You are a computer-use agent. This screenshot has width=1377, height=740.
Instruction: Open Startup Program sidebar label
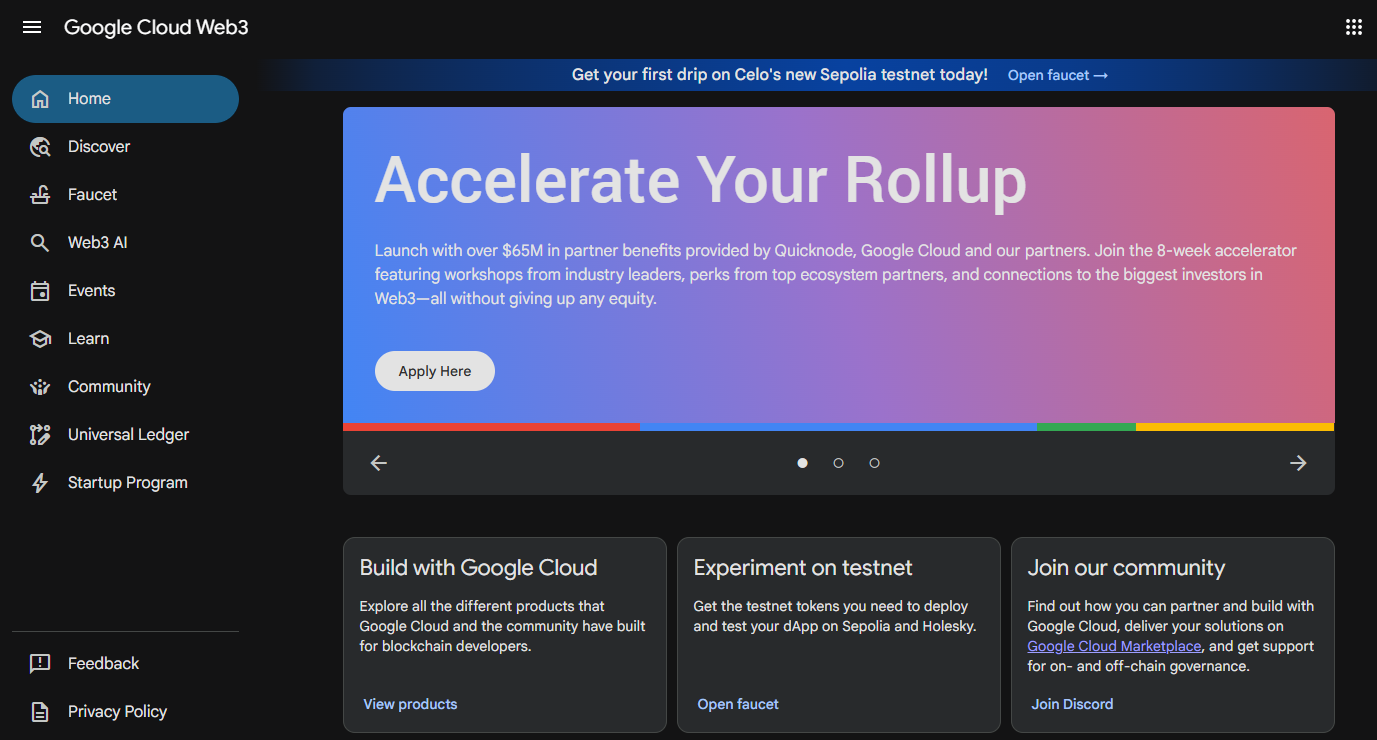click(x=127, y=483)
